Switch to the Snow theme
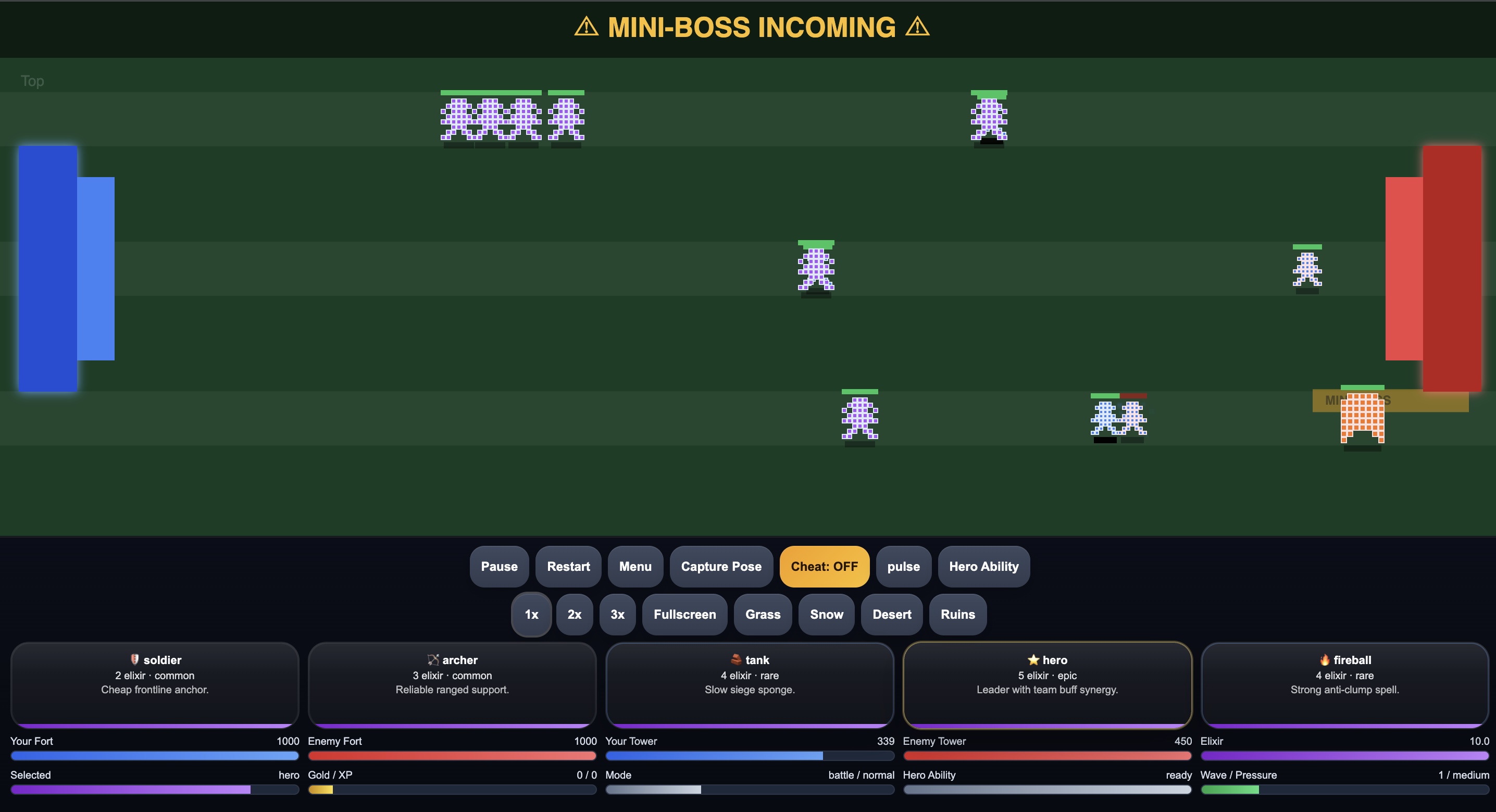The width and height of the screenshot is (1496, 812). [x=826, y=615]
